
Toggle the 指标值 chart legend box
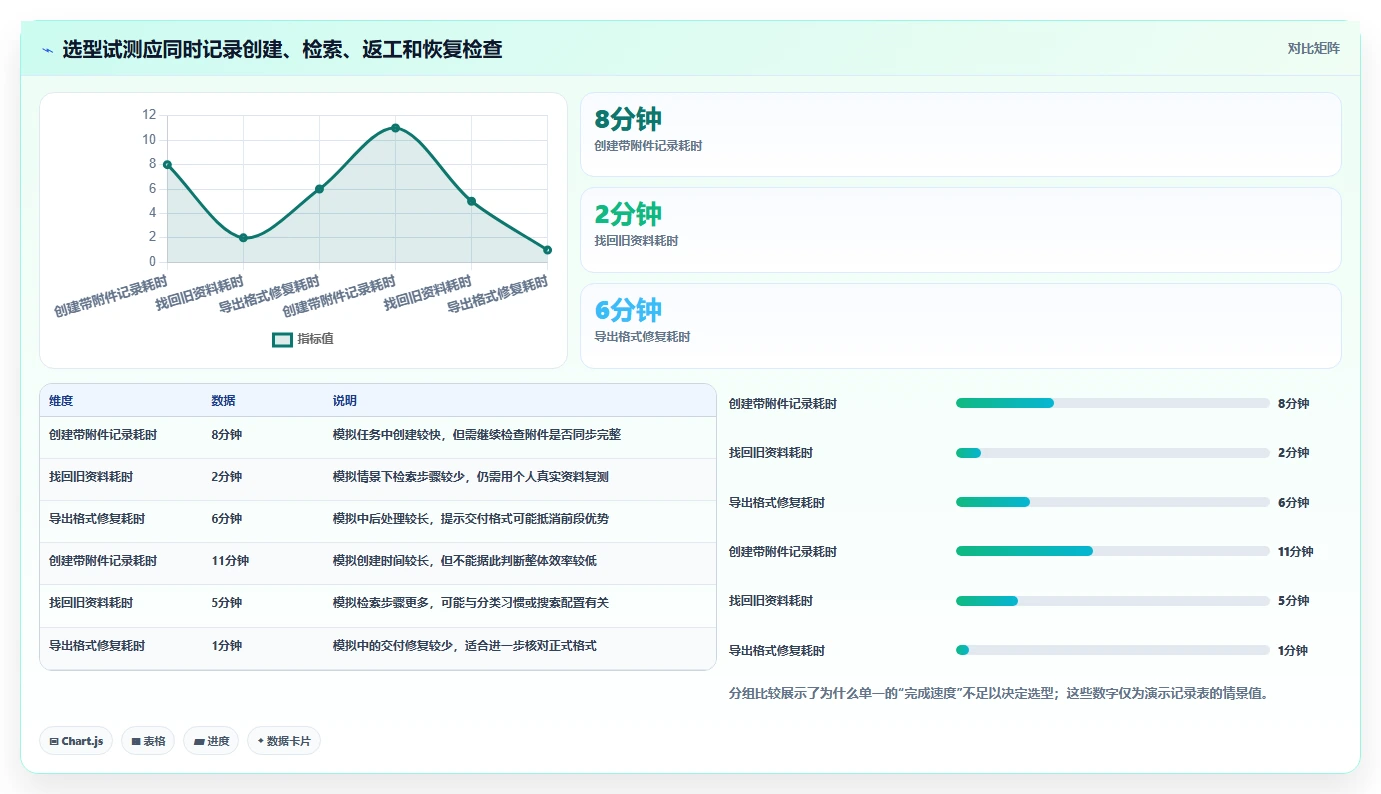click(283, 339)
